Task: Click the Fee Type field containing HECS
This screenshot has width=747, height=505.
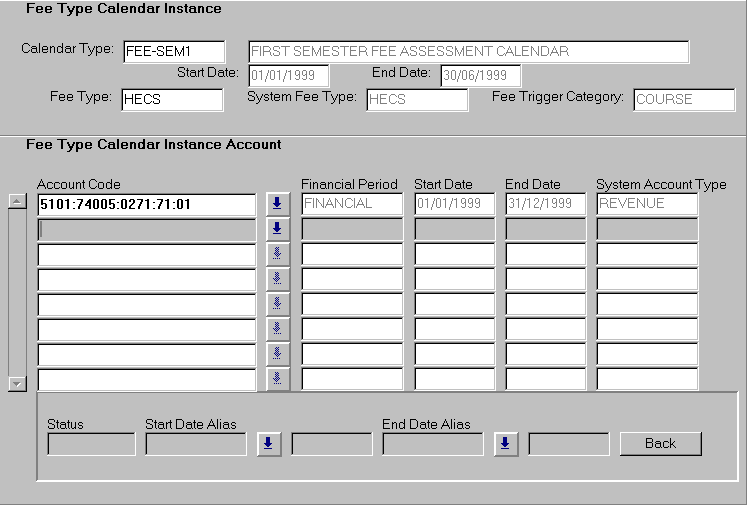Action: click(x=172, y=99)
